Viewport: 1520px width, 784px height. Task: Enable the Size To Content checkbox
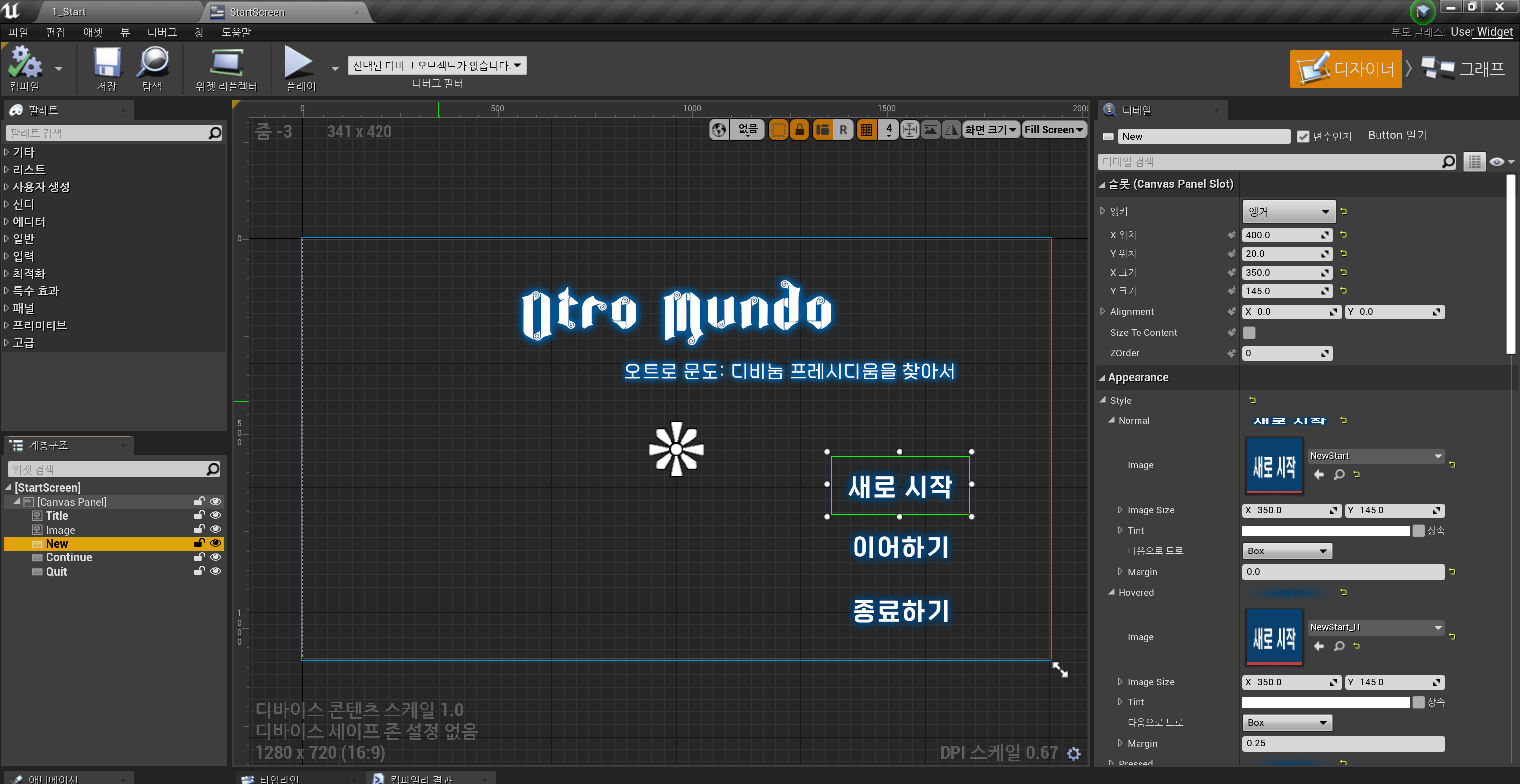point(1249,333)
